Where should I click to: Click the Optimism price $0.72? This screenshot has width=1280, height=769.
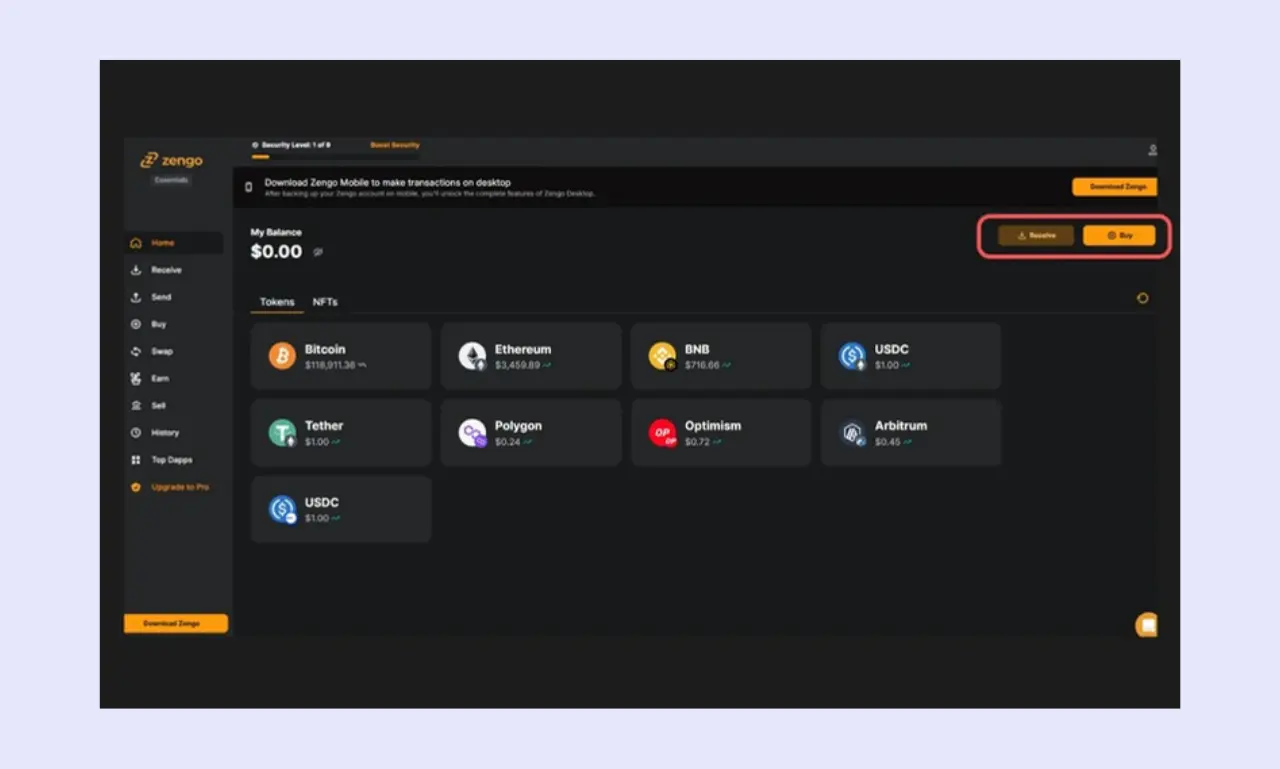click(x=698, y=442)
